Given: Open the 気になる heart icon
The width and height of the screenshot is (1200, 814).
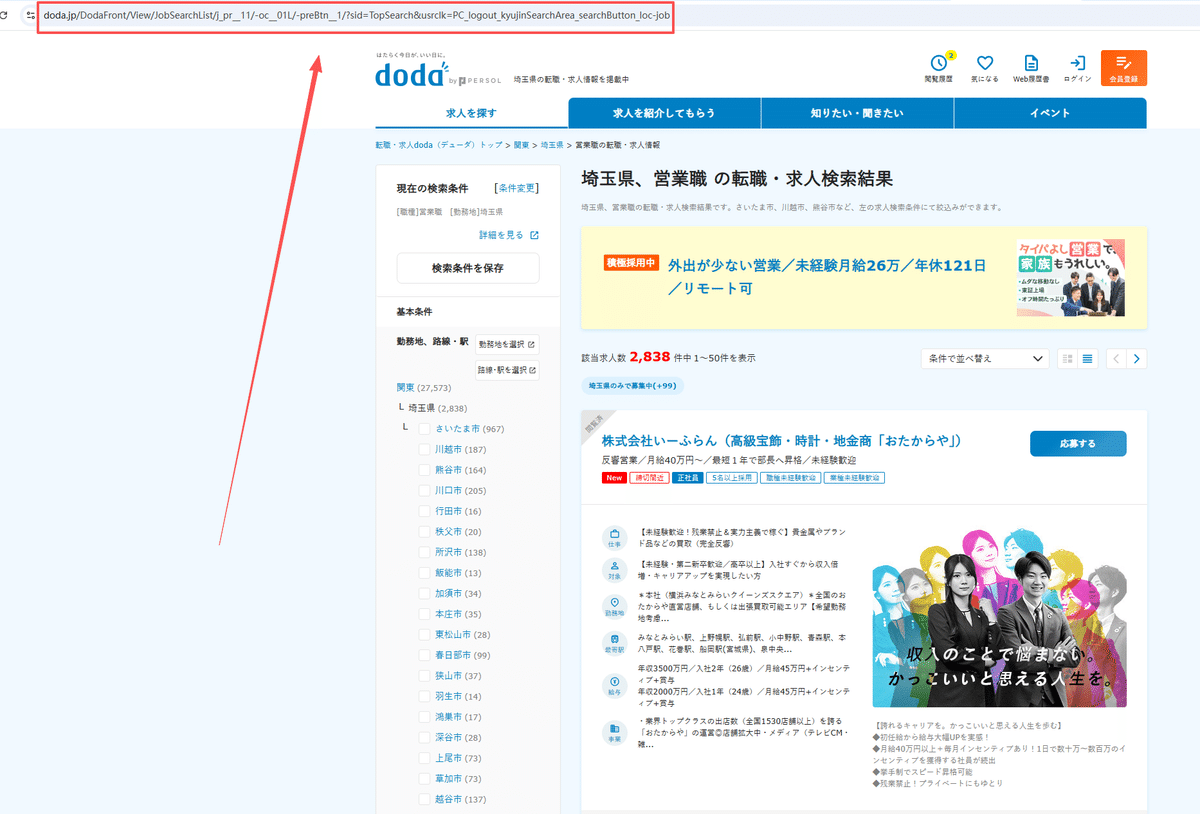Looking at the screenshot, I should coord(984,63).
